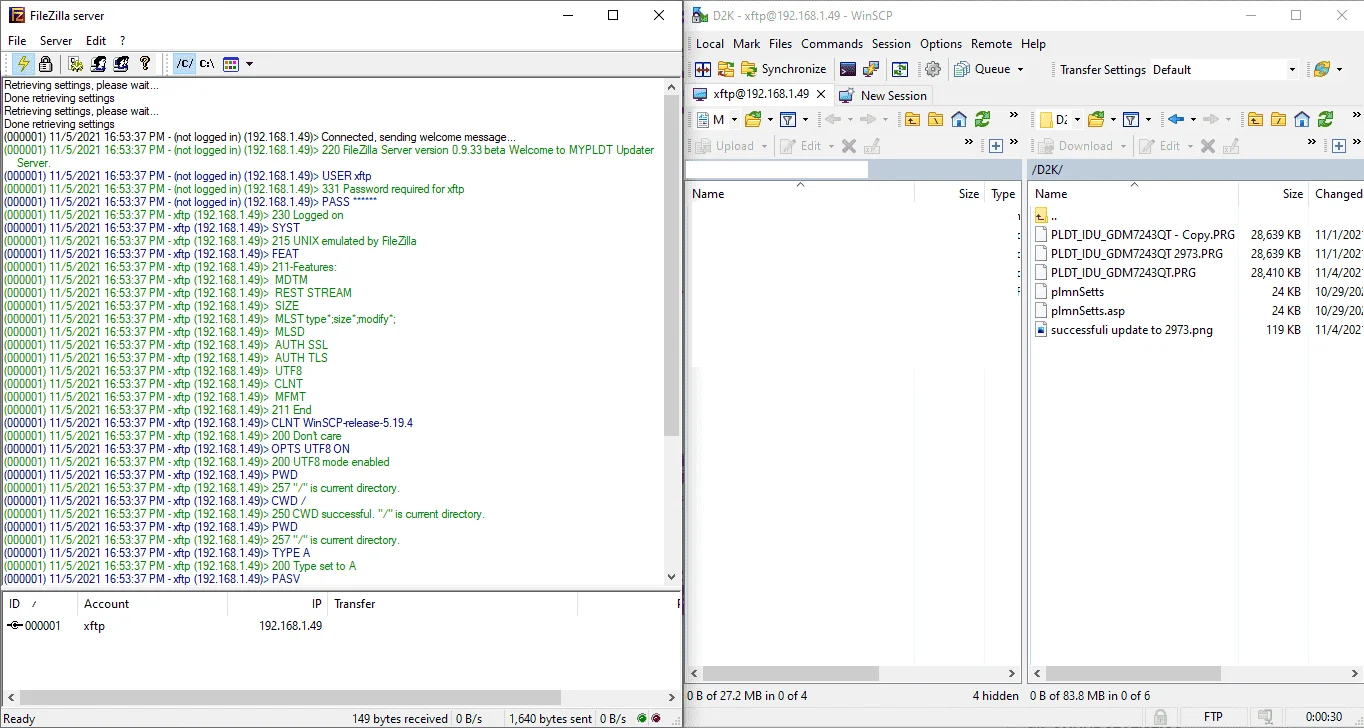Click the local panel new item plus icon
This screenshot has height=728, width=1364.
(x=996, y=146)
